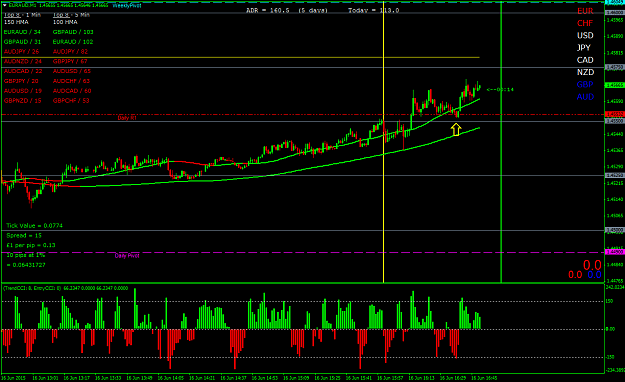Image resolution: width=625 pixels, height=382 pixels.
Task: Click the Tick Value = 0.0774 text
Action: coord(34,226)
